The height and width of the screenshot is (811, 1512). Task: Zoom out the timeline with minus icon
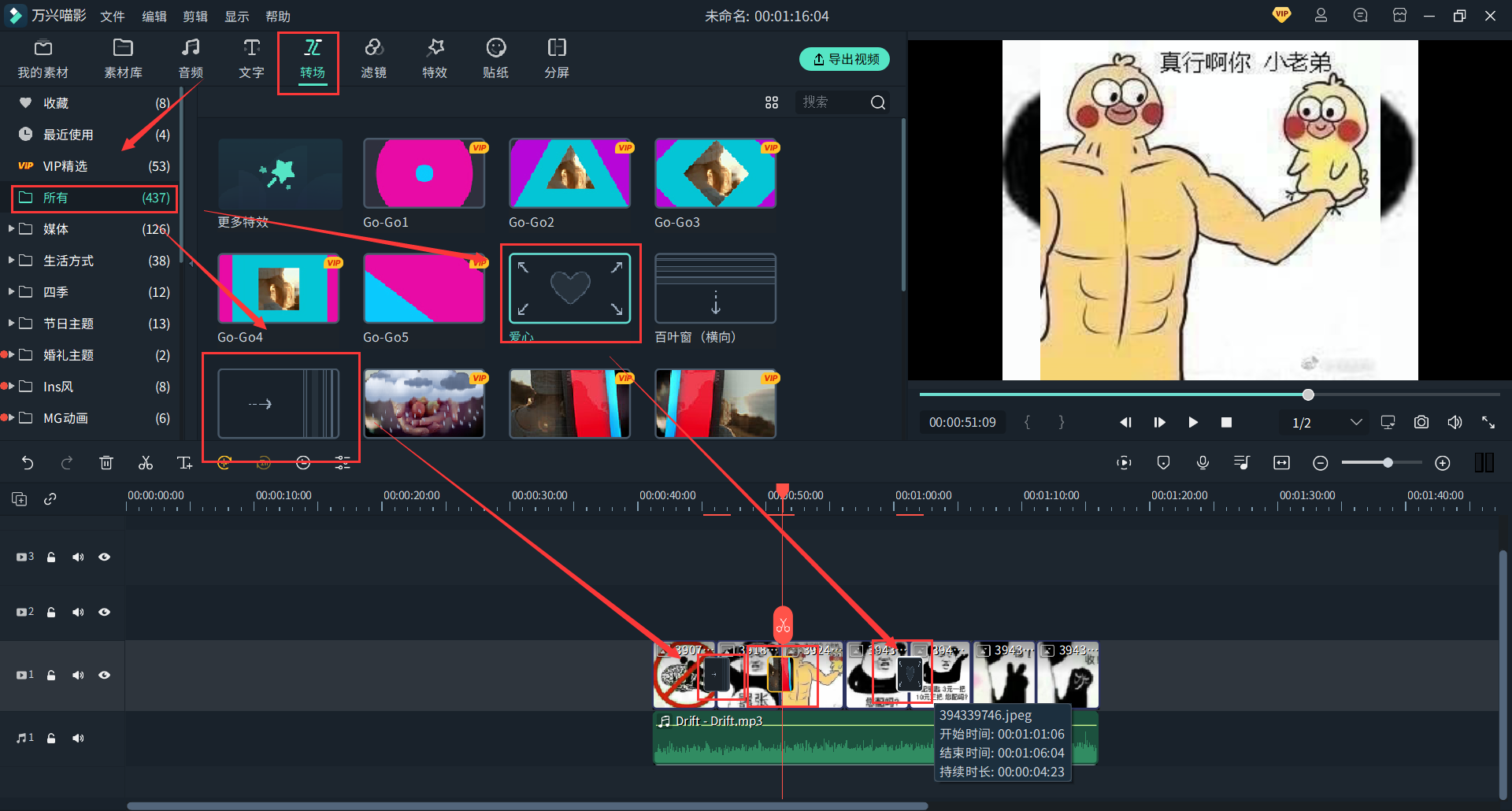click(1321, 463)
